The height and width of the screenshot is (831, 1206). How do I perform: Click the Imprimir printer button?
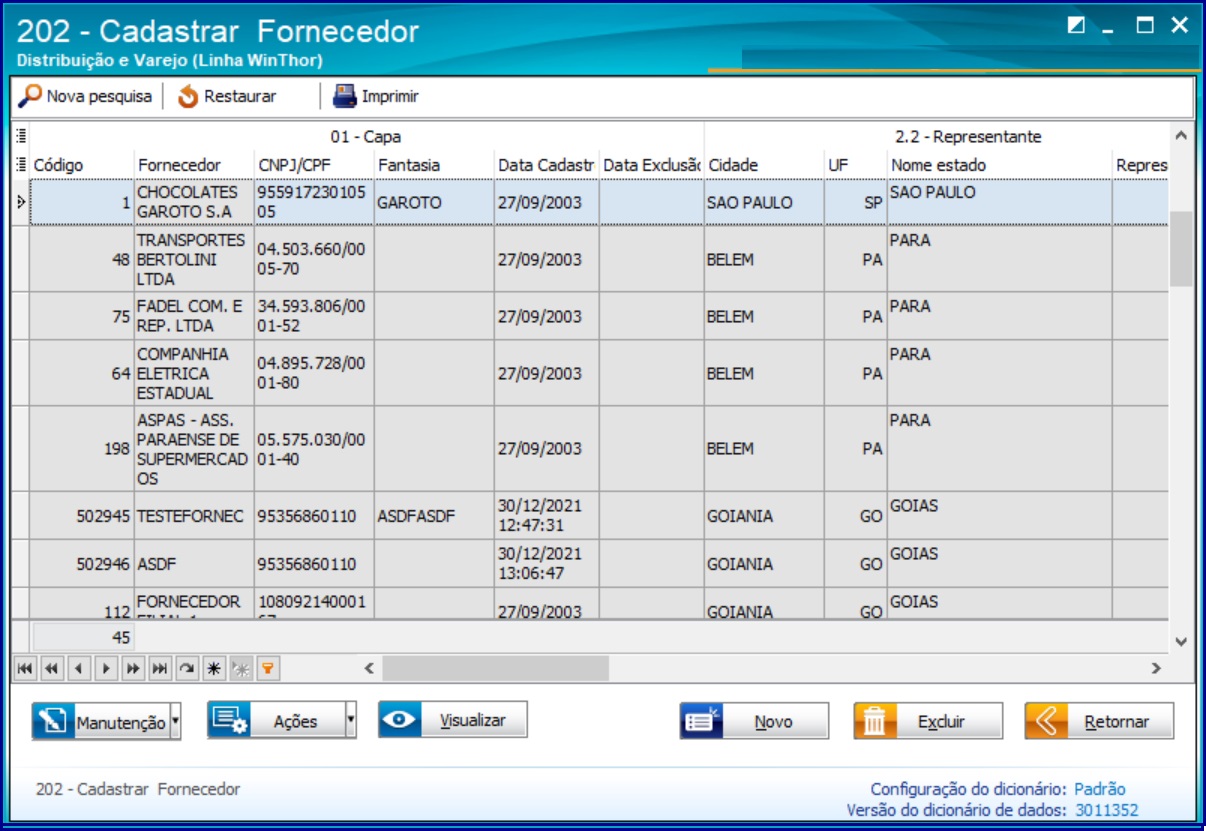tap(376, 97)
